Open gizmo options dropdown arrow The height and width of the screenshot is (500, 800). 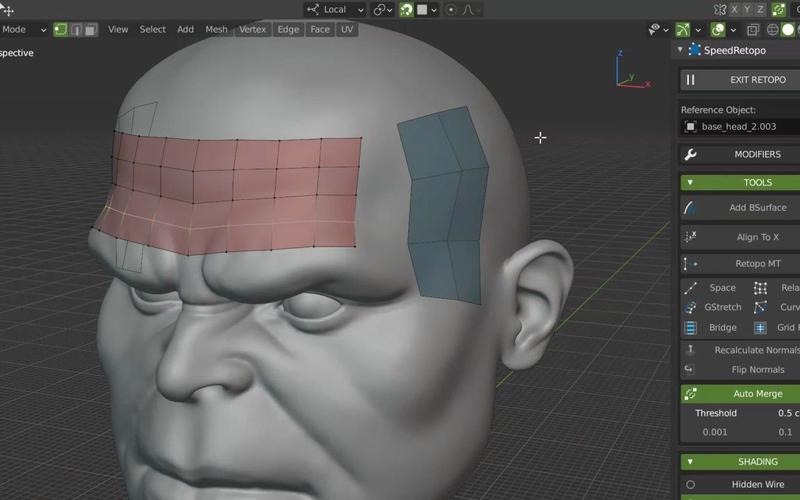[698, 30]
